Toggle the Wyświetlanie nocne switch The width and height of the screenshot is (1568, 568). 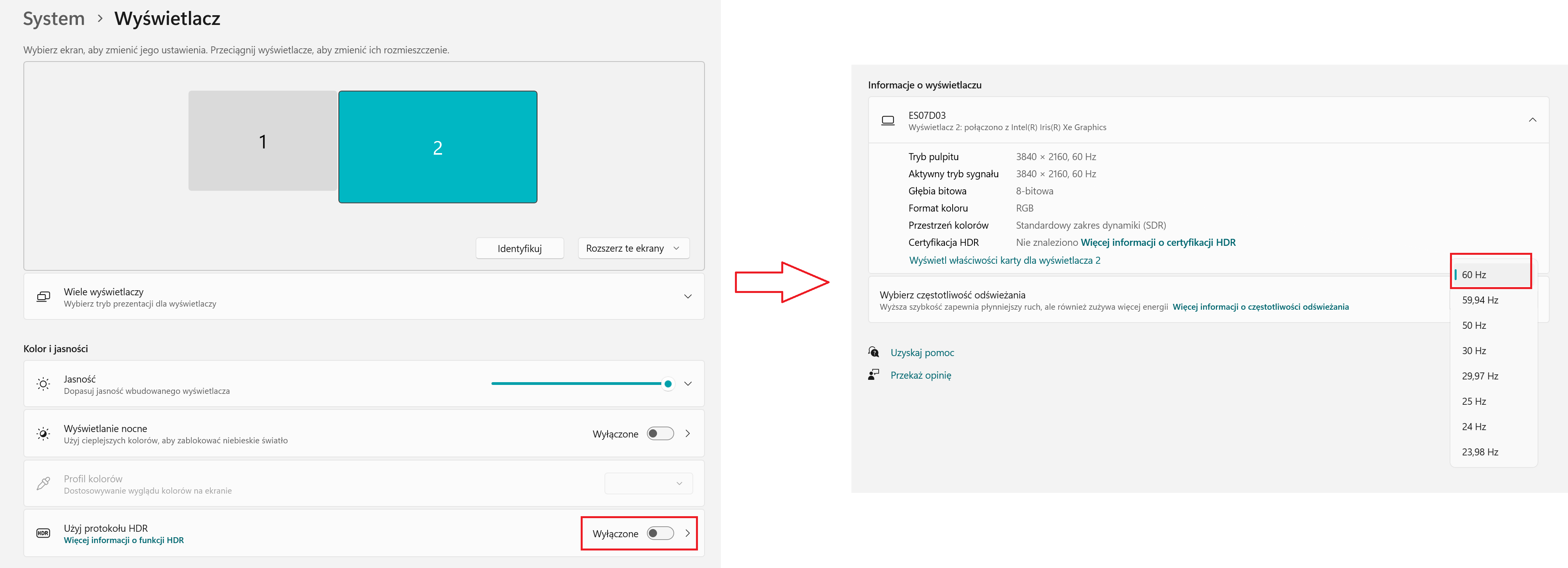point(660,434)
